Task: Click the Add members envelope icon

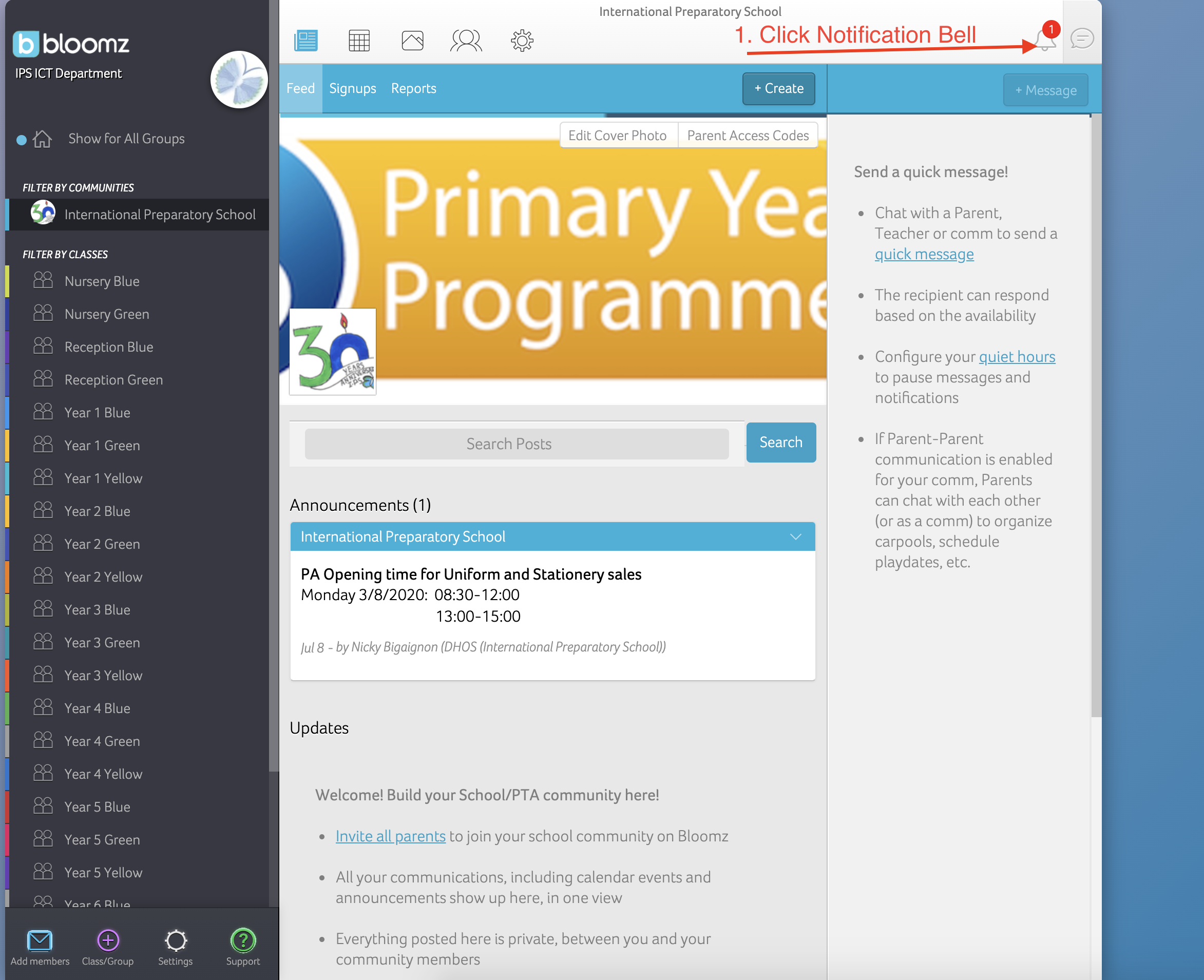Action: click(x=40, y=940)
